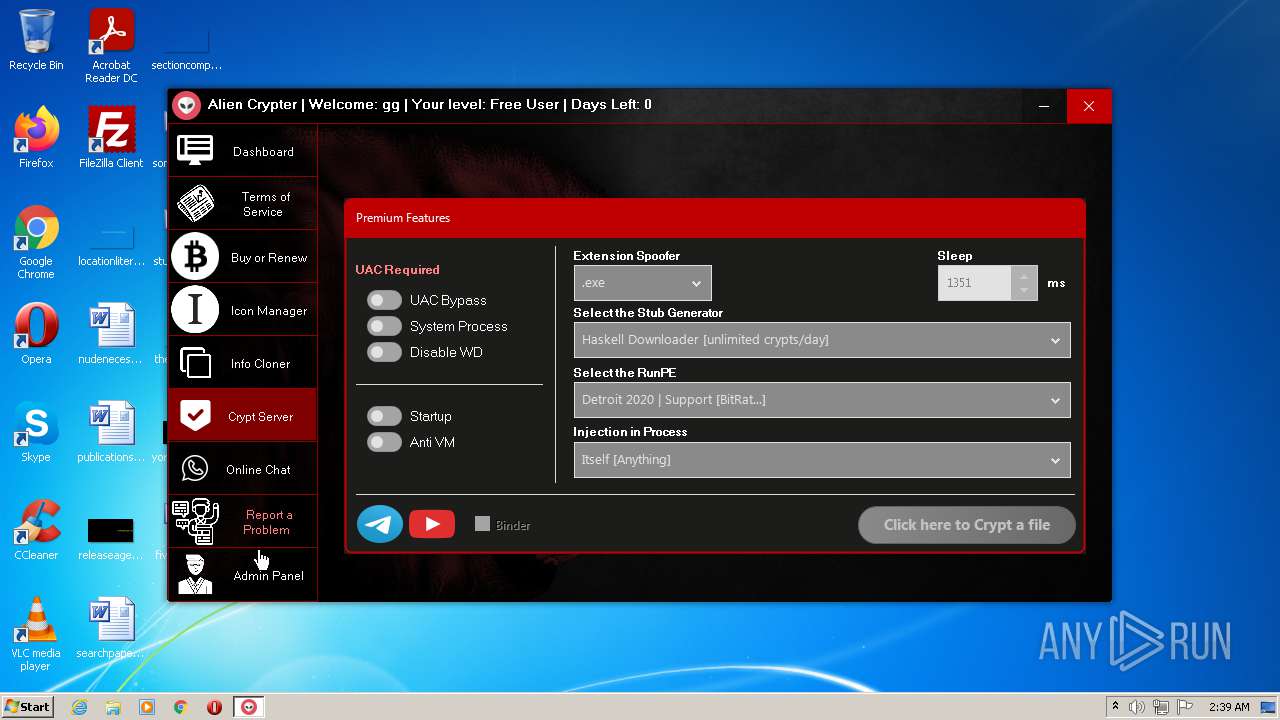Click the Icon Manager cursor icon
The width and height of the screenshot is (1280, 720).
[x=195, y=310]
